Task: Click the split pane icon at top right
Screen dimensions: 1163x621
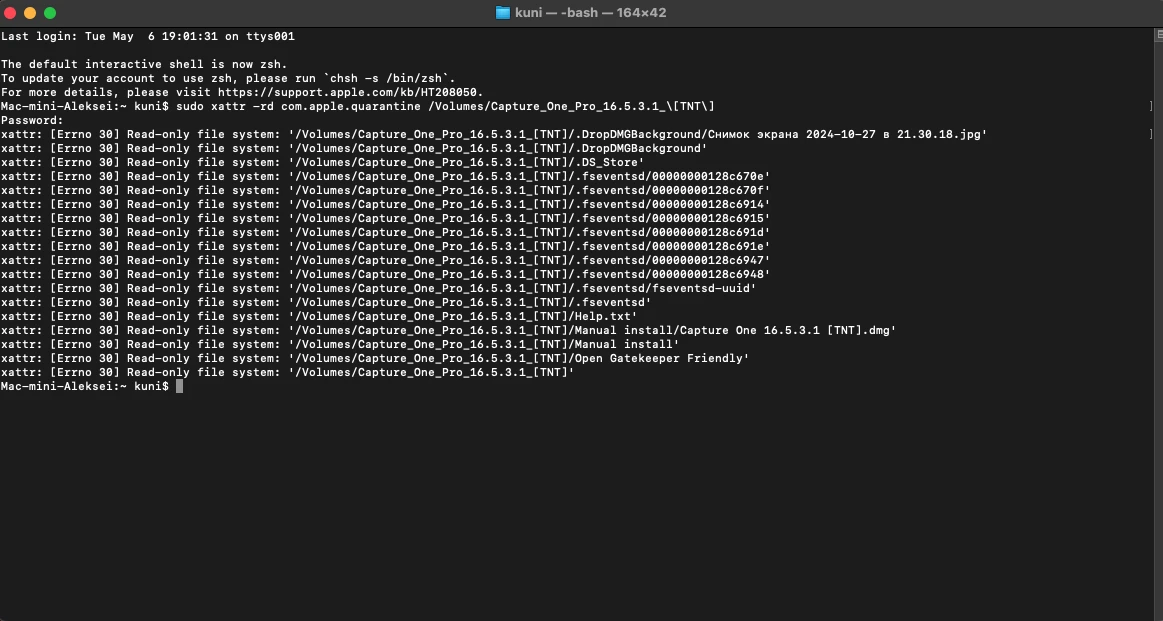Action: point(1159,35)
